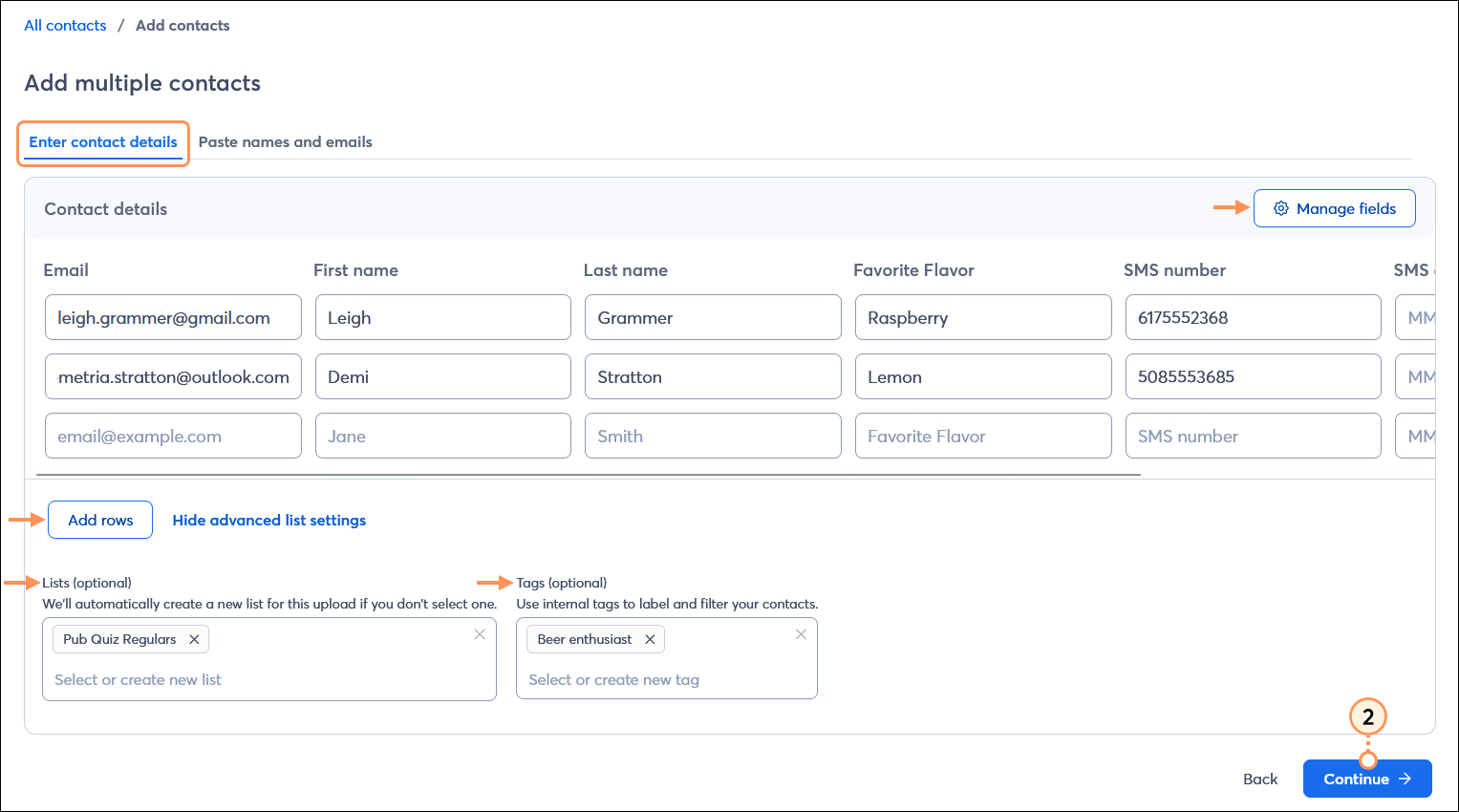Image resolution: width=1459 pixels, height=812 pixels.
Task: Clear all selected lists with the X icon
Action: [480, 634]
